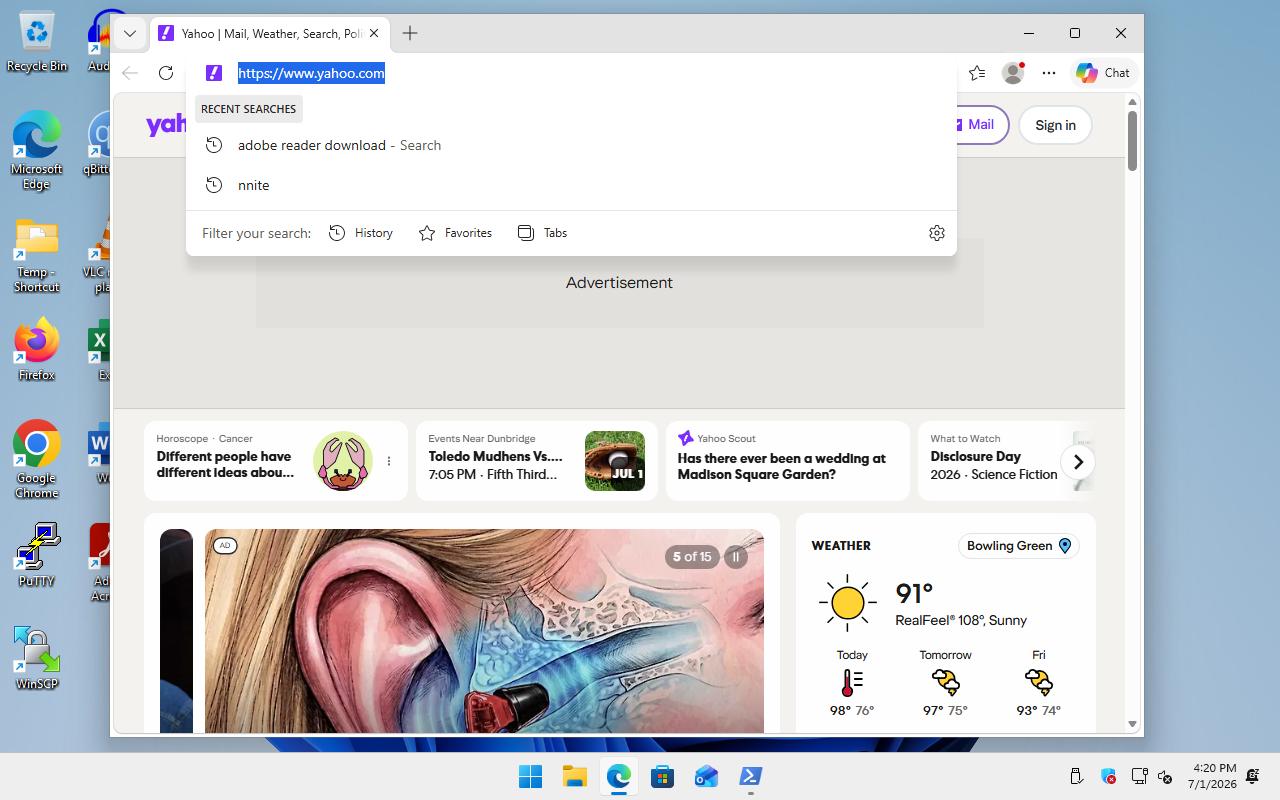Click the page scrollbar down arrow

(1133, 724)
